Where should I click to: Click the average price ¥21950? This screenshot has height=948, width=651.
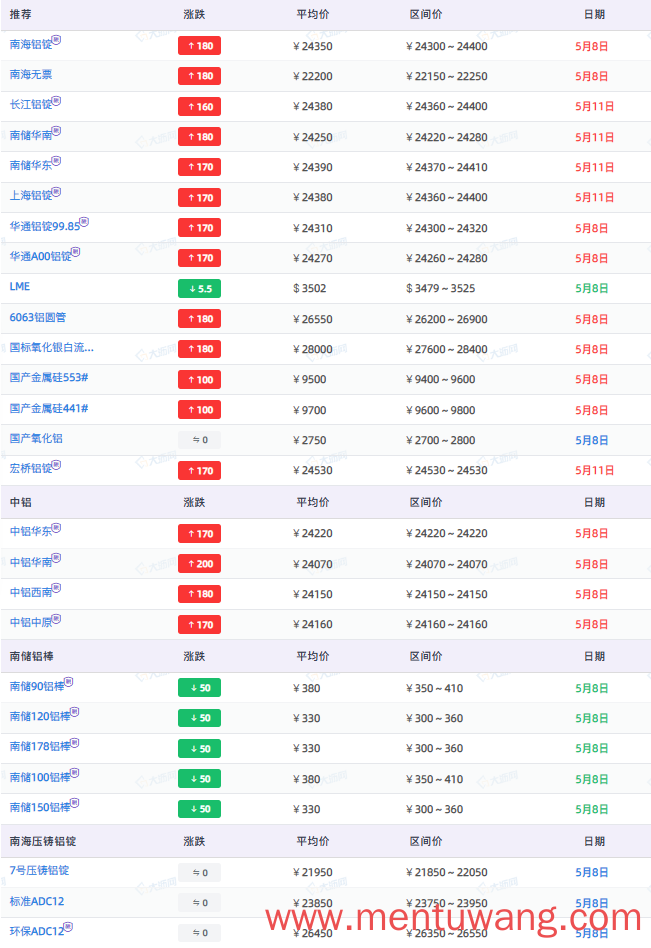point(313,872)
